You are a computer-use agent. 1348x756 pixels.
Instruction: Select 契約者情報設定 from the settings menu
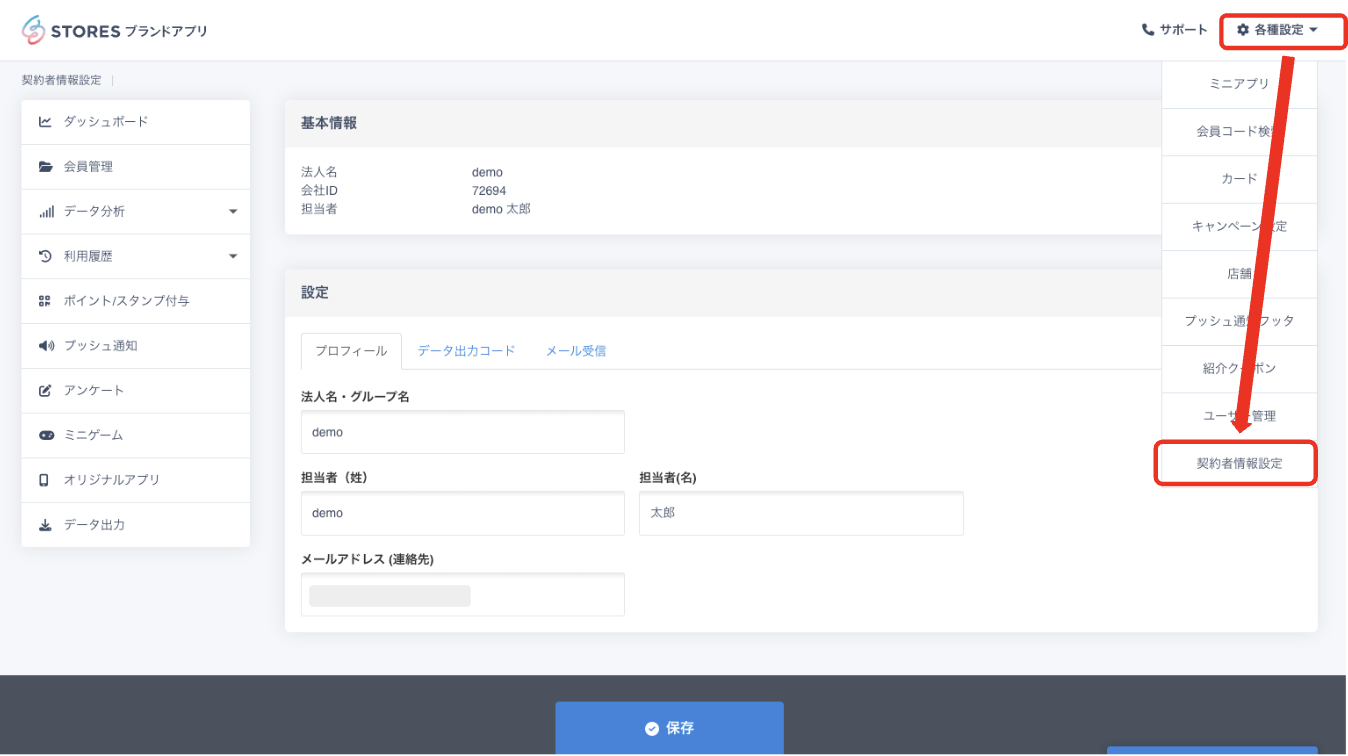coord(1238,464)
